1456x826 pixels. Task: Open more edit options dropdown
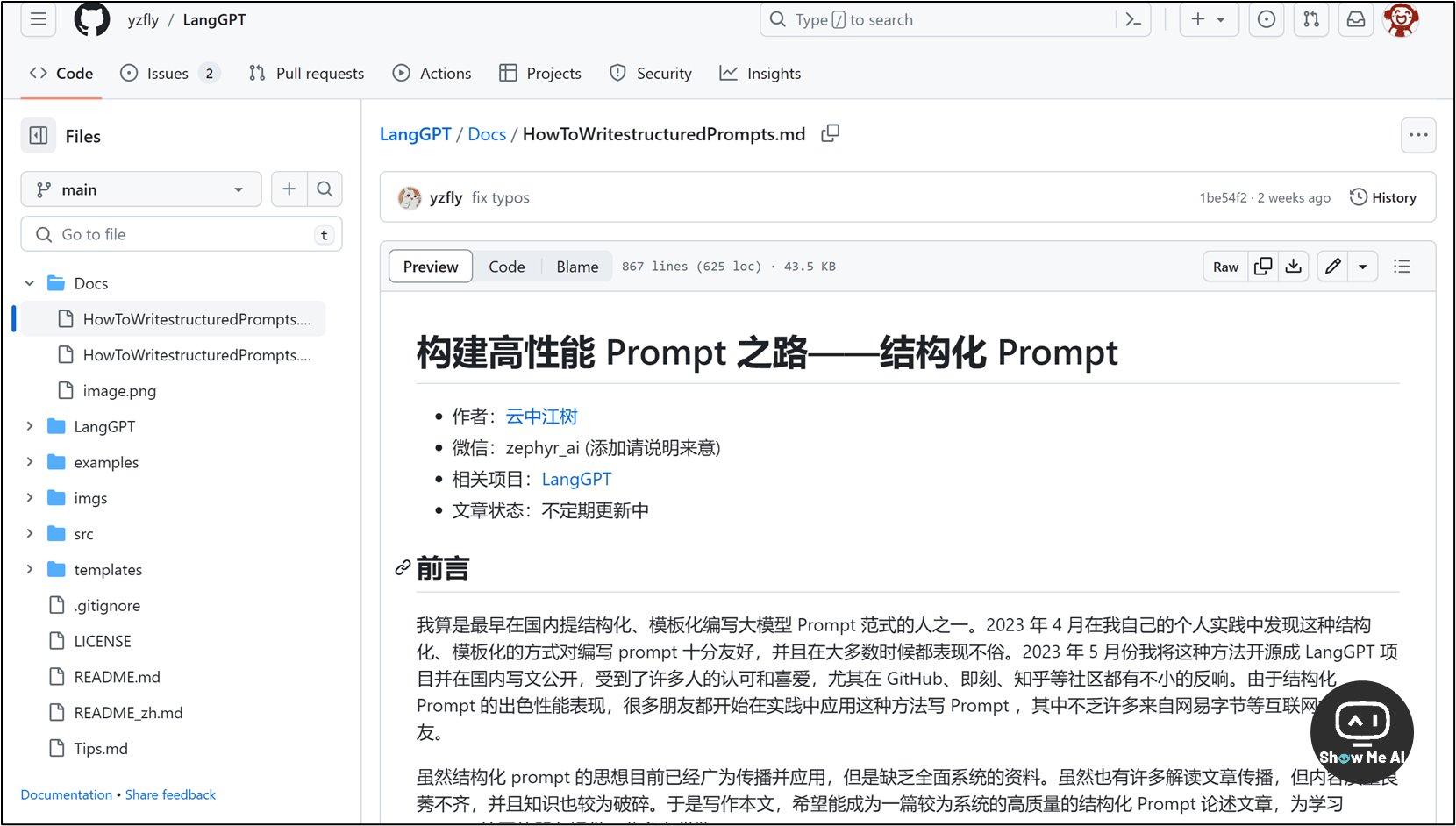pos(1363,266)
